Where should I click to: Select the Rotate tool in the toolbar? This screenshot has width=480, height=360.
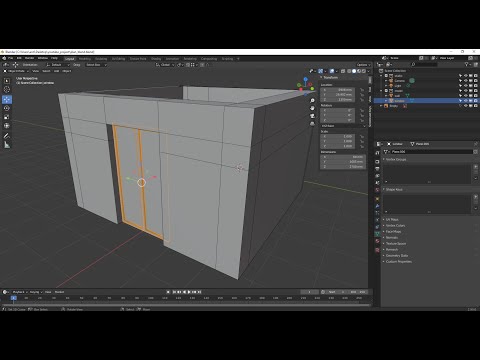coord(7,108)
